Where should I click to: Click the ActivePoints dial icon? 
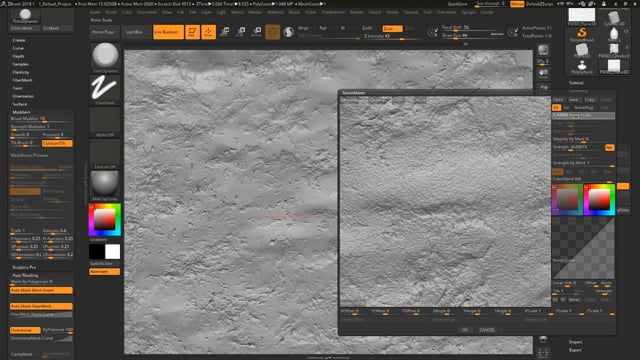[513, 32]
